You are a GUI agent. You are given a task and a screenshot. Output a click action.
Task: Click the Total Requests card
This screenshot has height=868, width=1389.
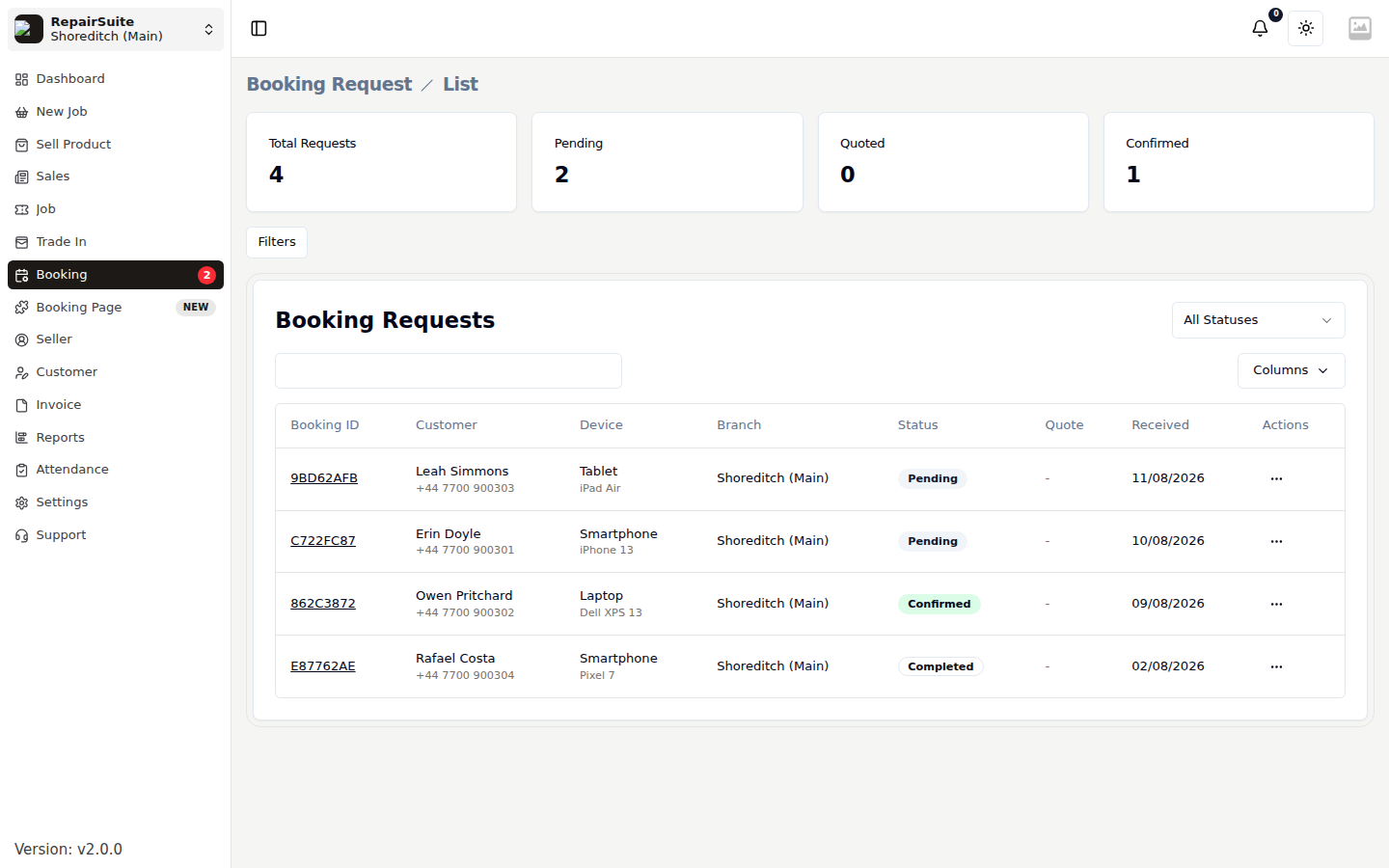(x=381, y=162)
